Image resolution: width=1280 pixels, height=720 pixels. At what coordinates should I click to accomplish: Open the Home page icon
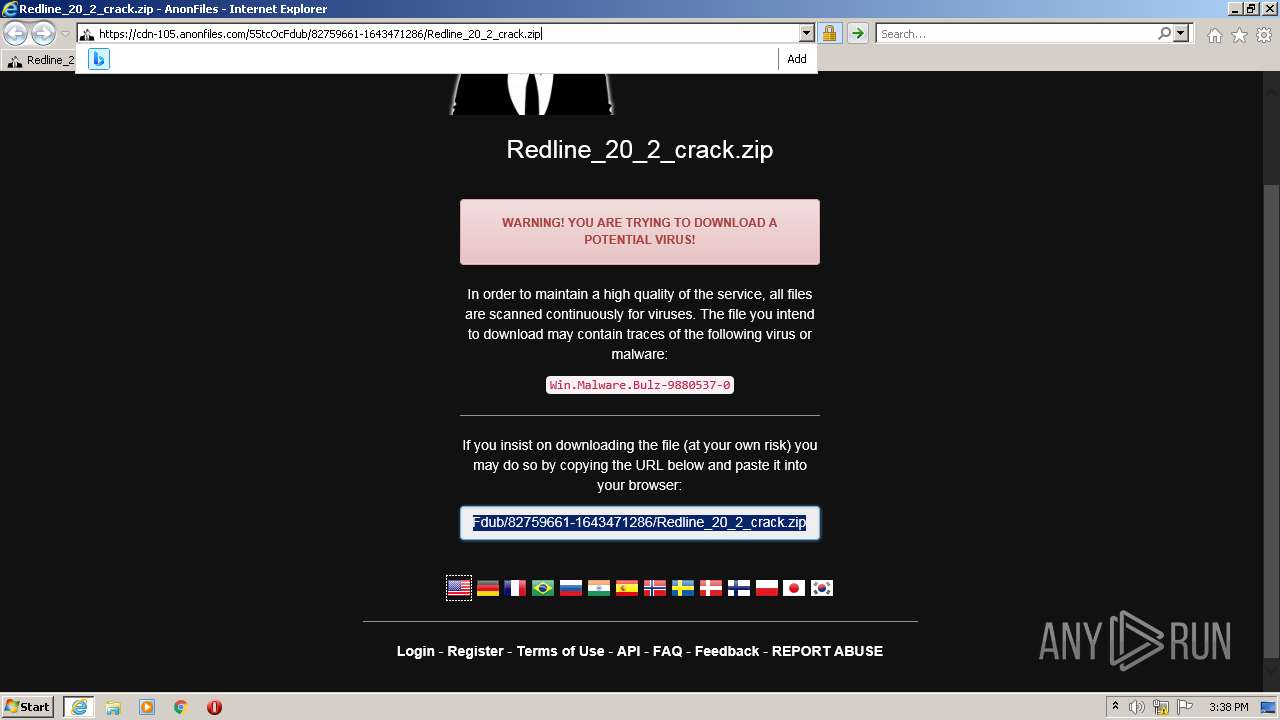coord(1214,35)
